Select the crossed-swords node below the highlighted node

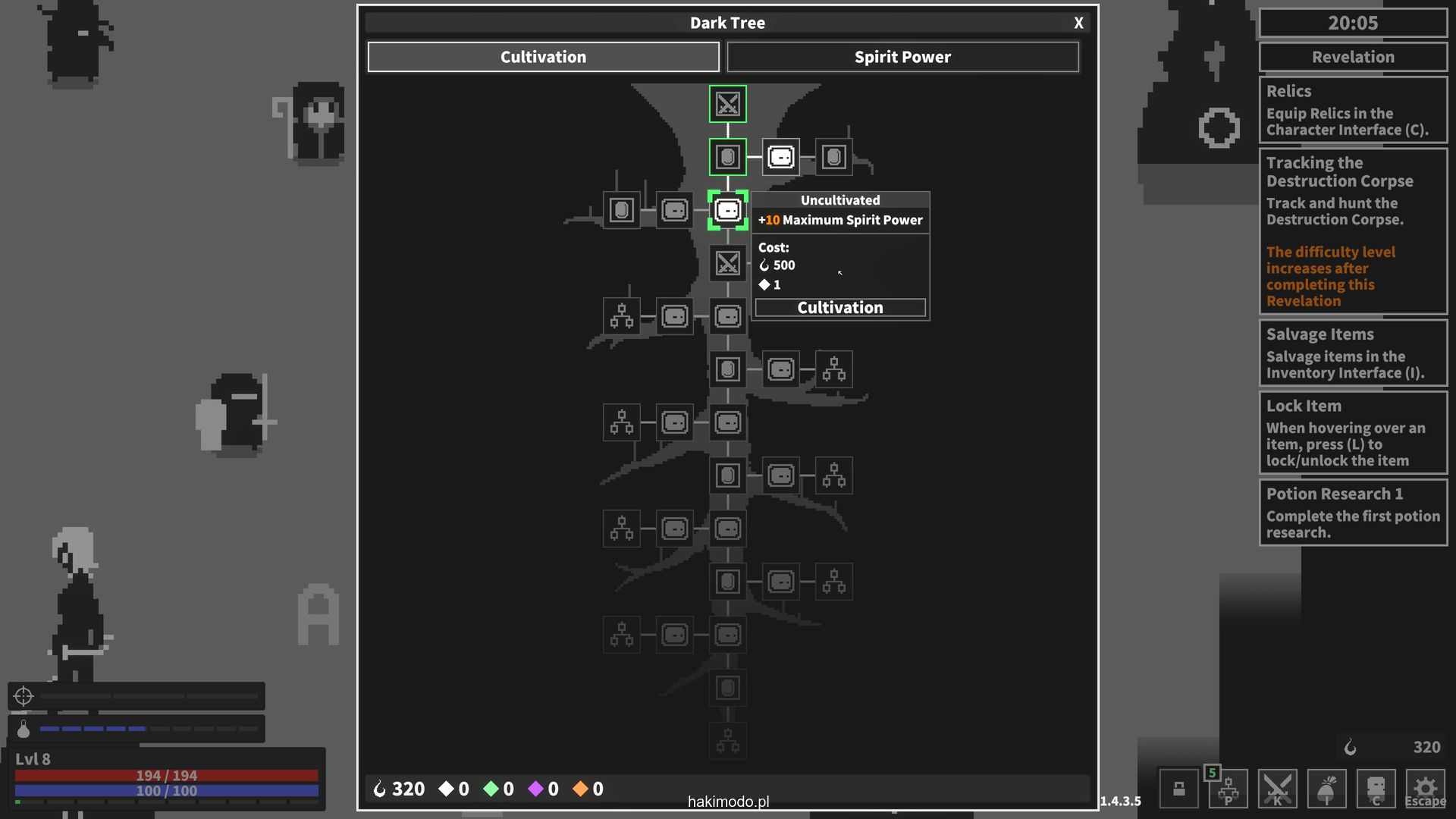pyautogui.click(x=727, y=263)
